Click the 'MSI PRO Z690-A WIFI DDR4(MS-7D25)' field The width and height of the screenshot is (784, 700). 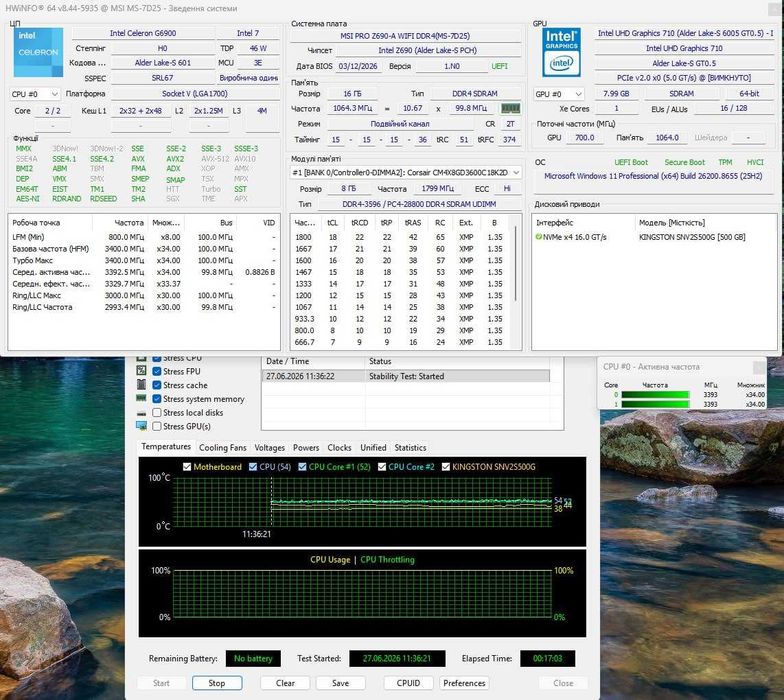405,36
